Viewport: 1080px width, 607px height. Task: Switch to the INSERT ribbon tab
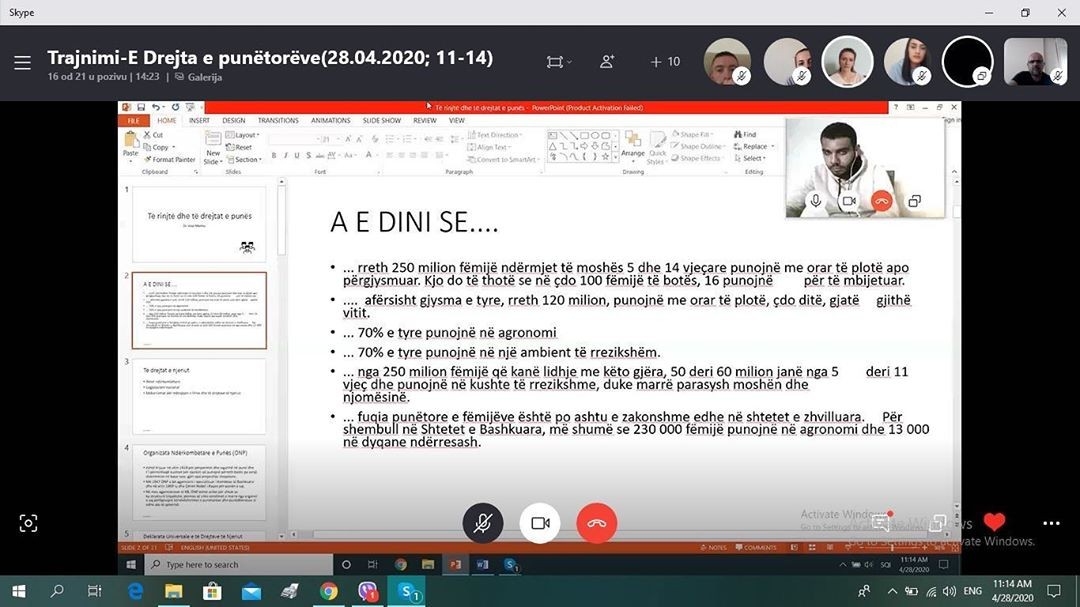(x=198, y=120)
